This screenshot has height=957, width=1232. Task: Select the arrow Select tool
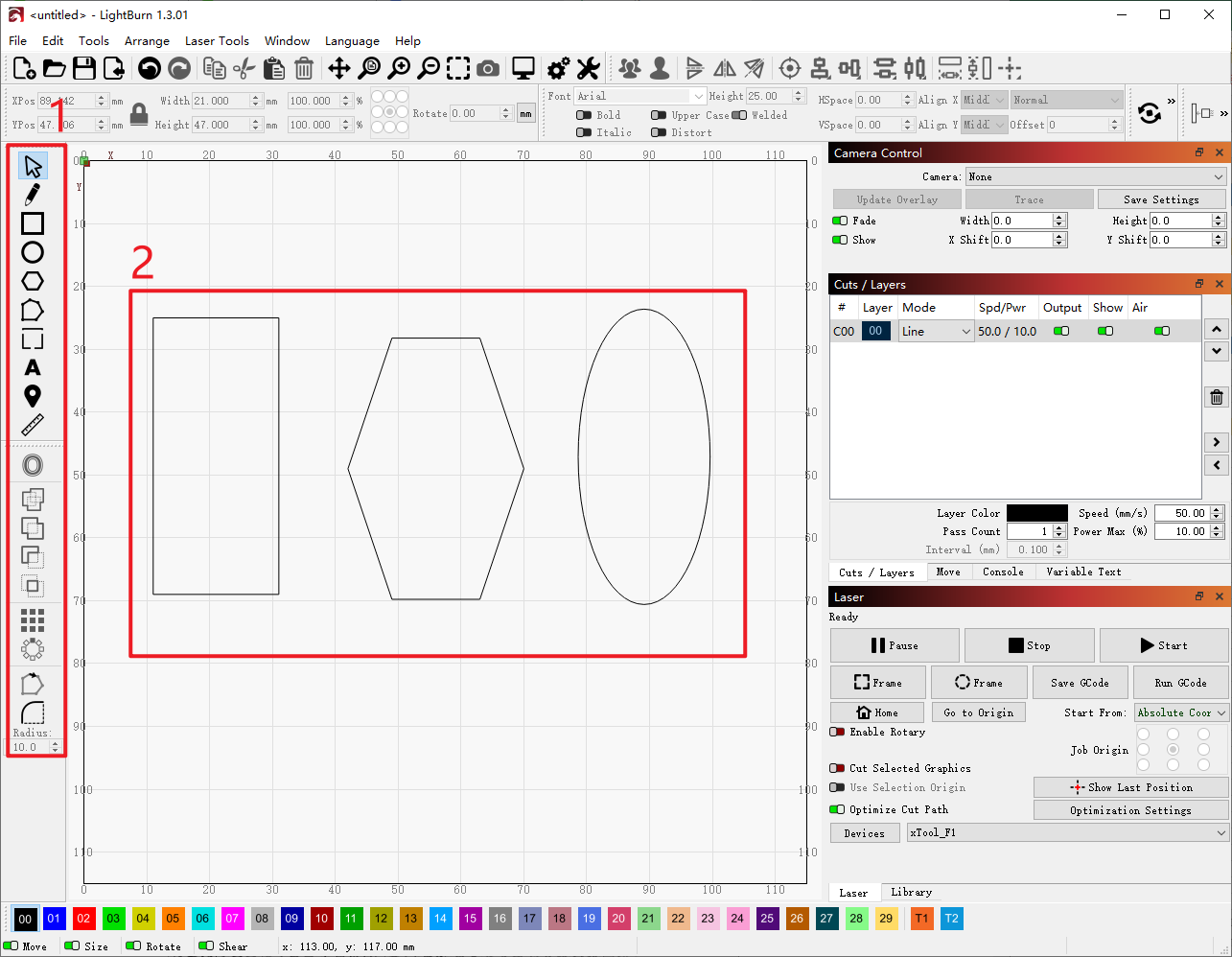coord(33,166)
